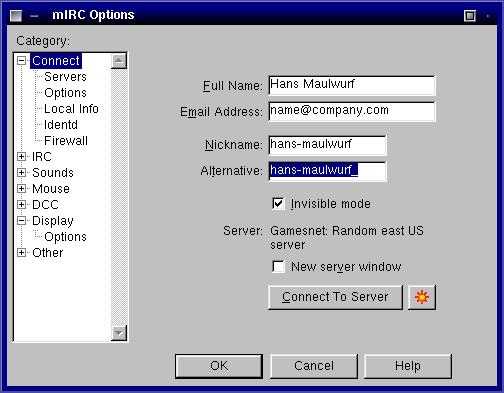Viewport: 504px width, 393px height.
Task: Expand the Other category node
Action: pyautogui.click(x=21, y=253)
